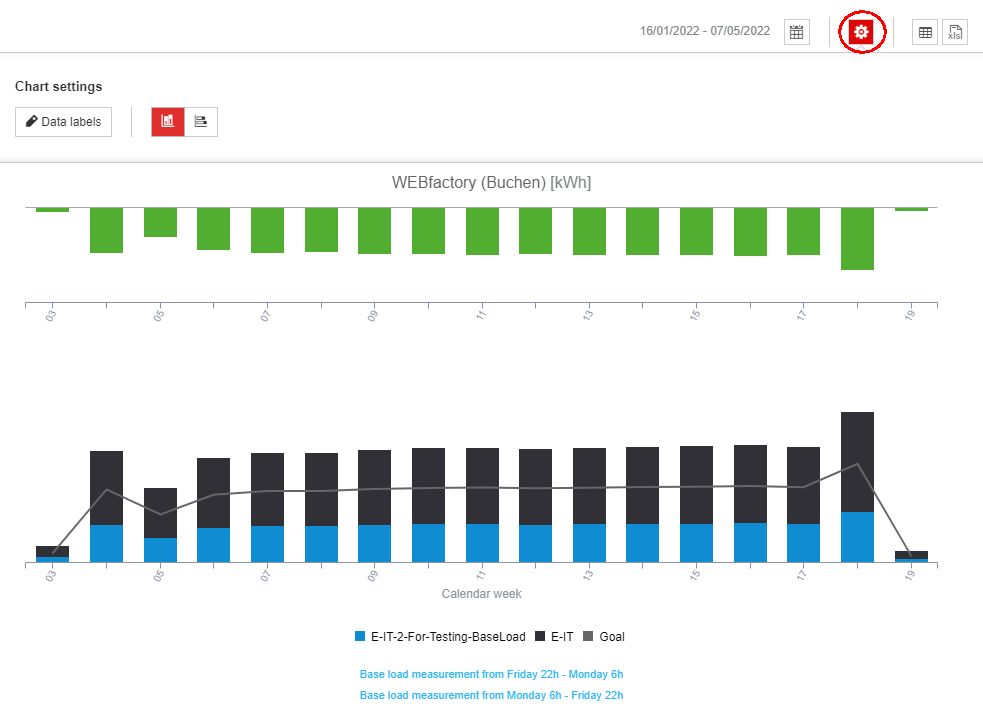The image size is (983, 723).
Task: Click the short green bar at week 05
Action: 160,222
